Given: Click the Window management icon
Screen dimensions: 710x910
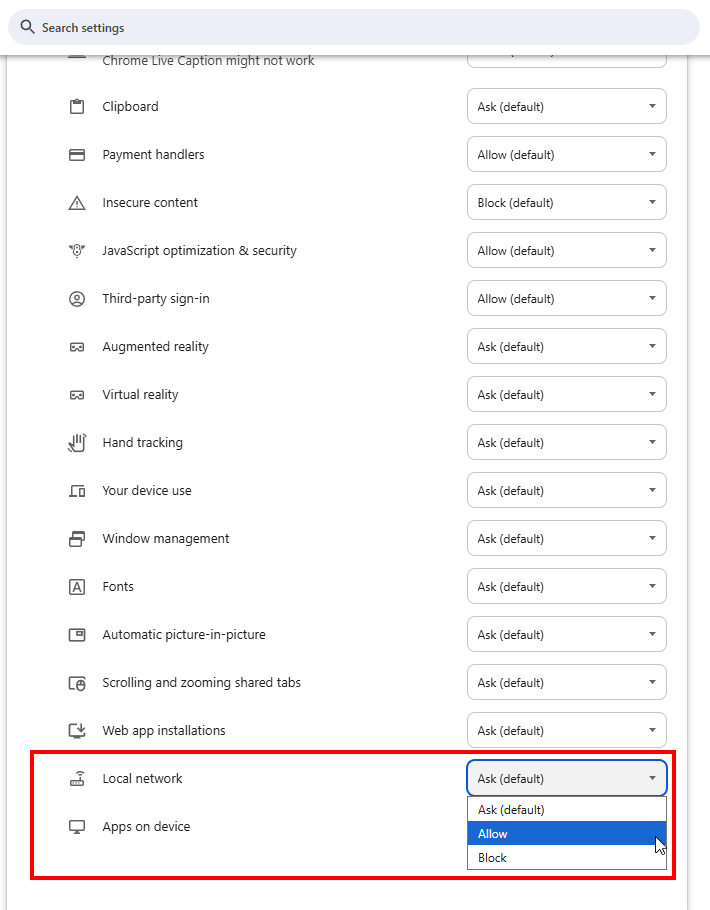Looking at the screenshot, I should click(77, 539).
